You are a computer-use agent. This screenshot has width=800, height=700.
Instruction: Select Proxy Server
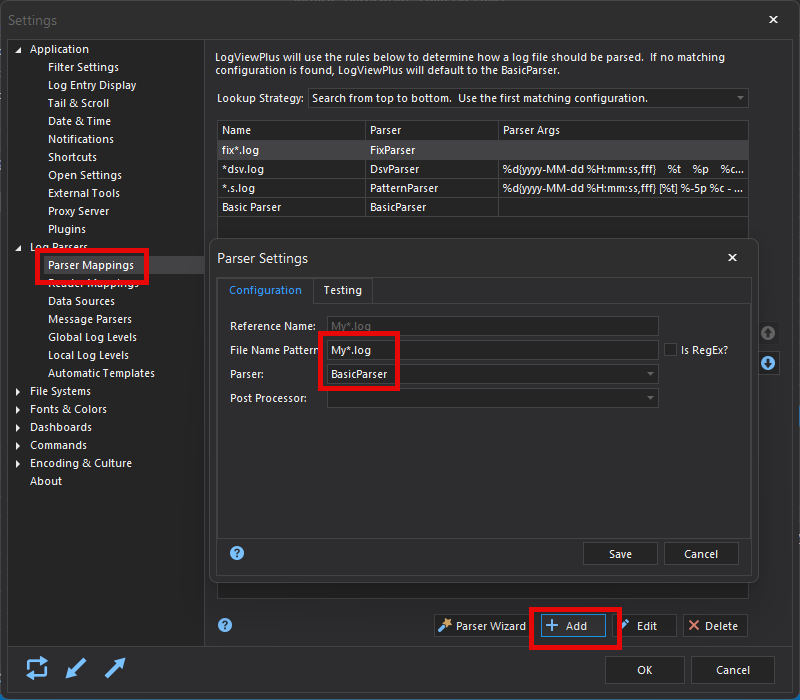point(78,211)
